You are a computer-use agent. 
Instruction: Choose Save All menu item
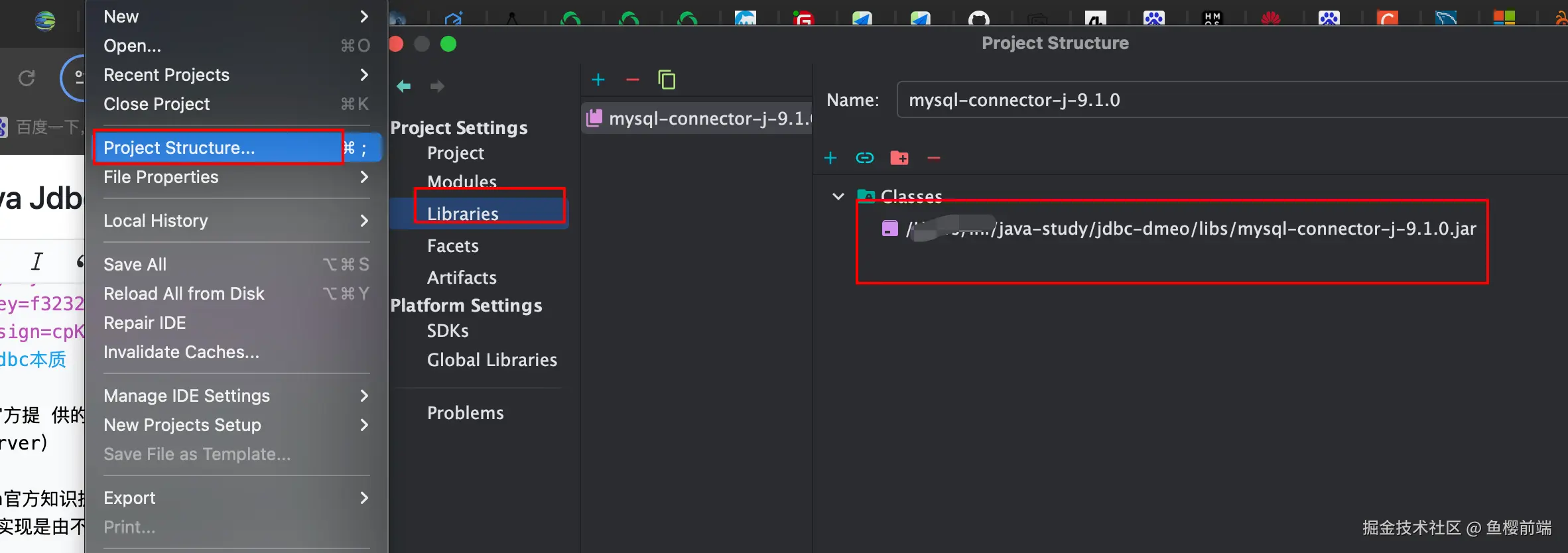237,265
